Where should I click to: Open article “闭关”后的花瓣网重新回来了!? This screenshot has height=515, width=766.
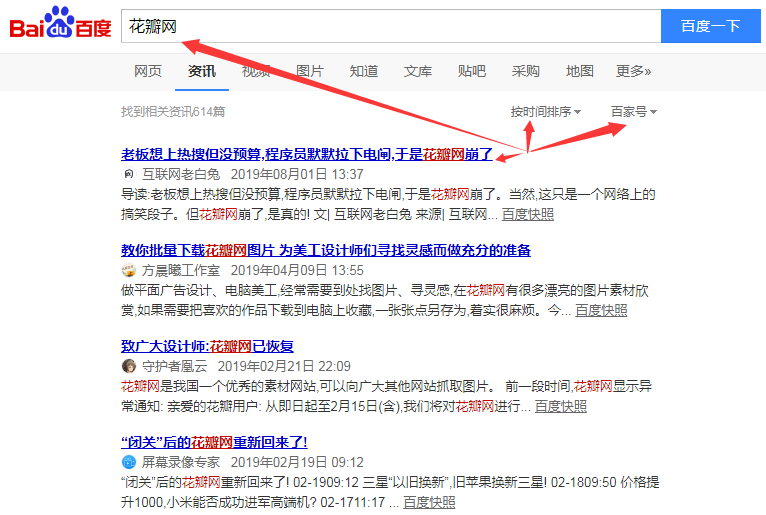214,443
